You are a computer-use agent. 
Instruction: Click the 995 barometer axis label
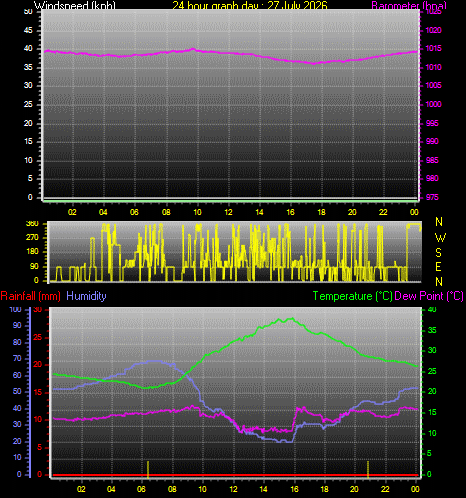coord(432,123)
